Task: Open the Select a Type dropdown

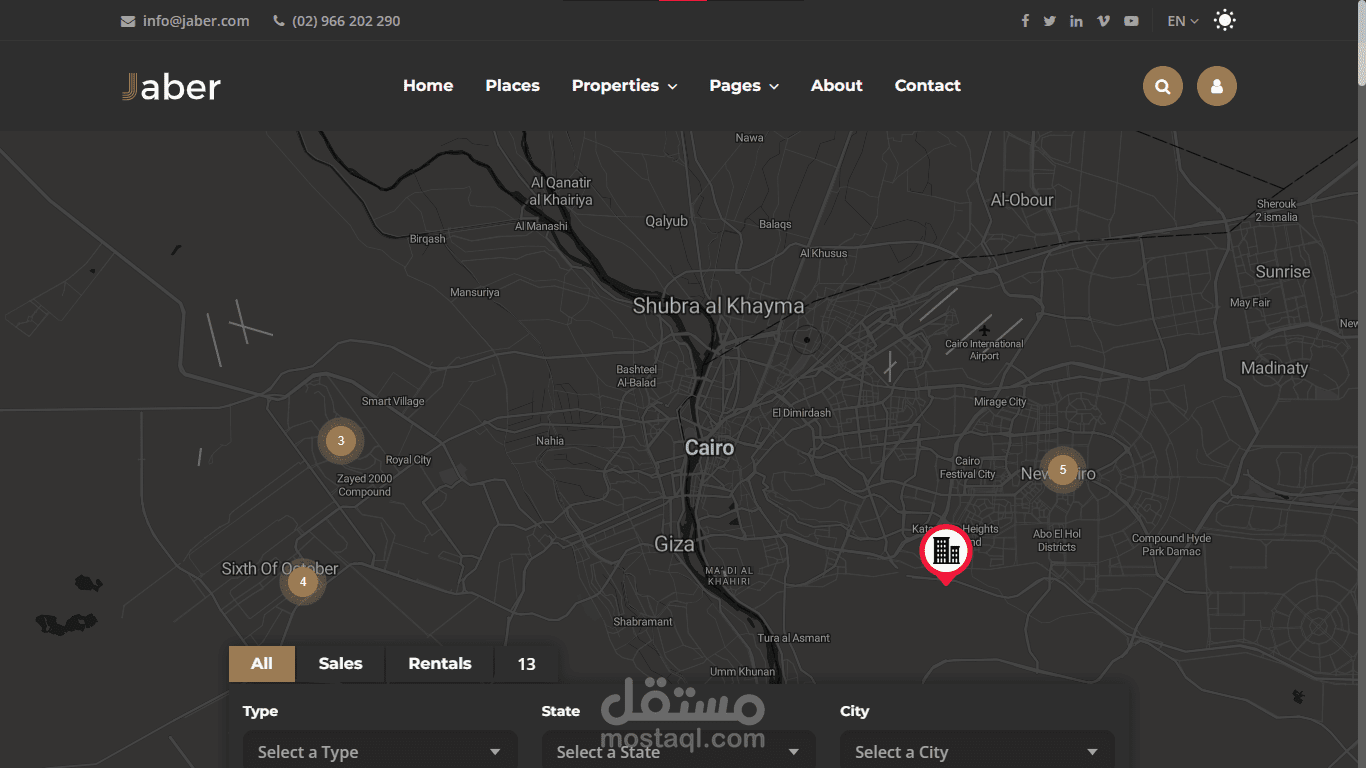Action: tap(380, 751)
